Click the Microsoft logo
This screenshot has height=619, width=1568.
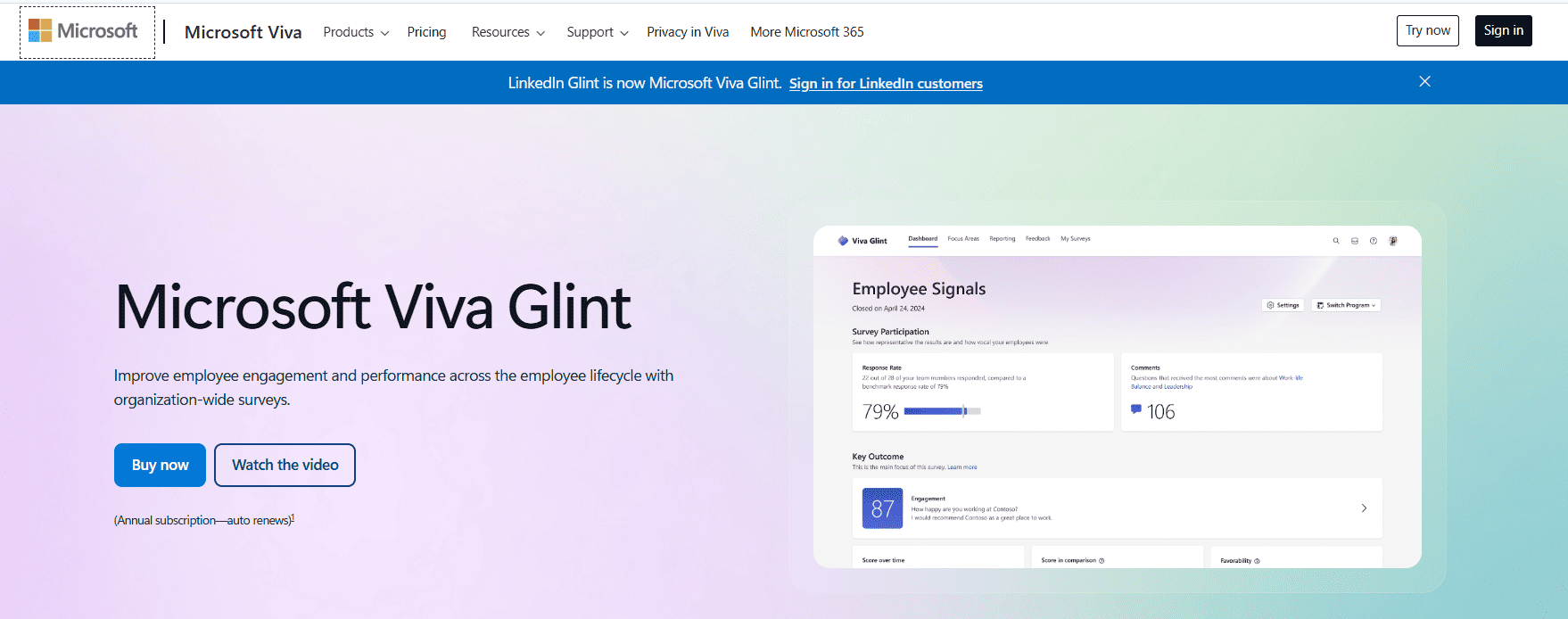pyautogui.click(x=84, y=31)
